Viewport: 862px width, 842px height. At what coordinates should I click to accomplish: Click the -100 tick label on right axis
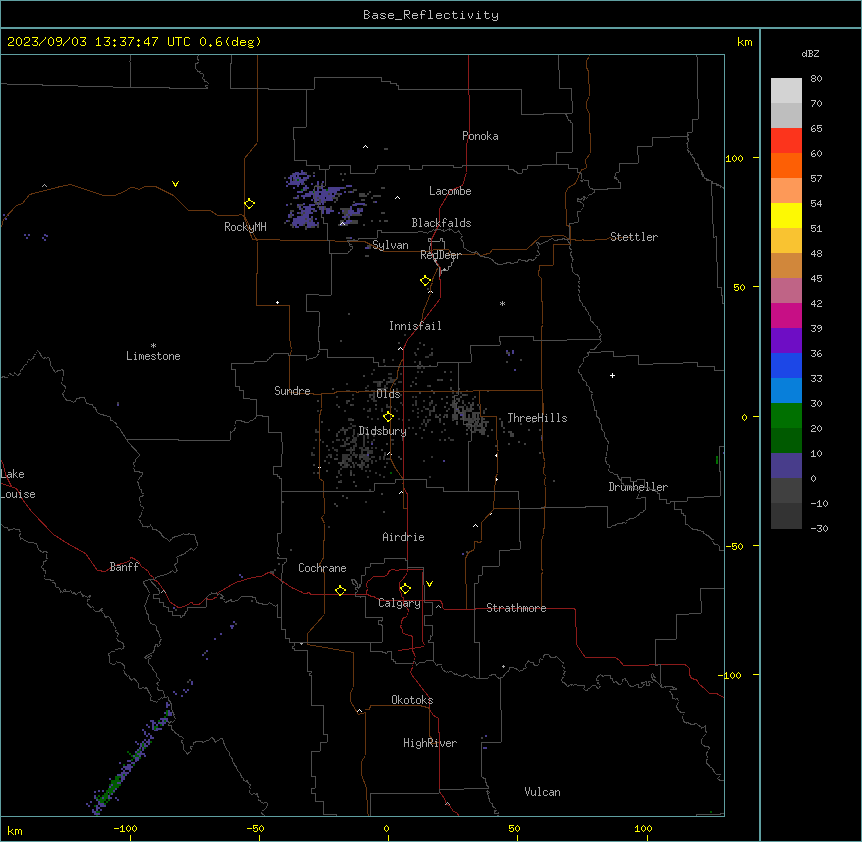[x=730, y=675]
